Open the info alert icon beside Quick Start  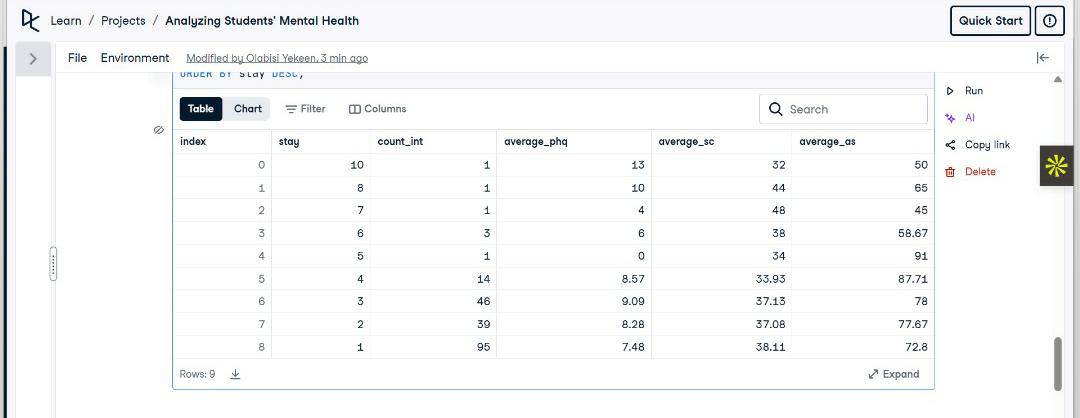click(x=1050, y=21)
